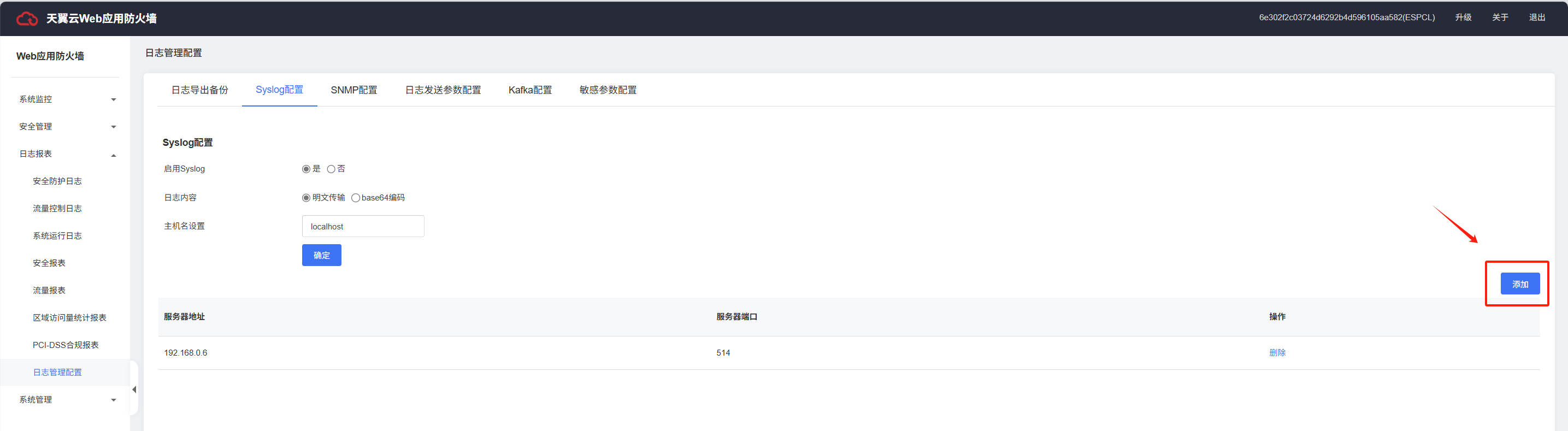
Task: Click the 添加 button
Action: click(x=1520, y=284)
